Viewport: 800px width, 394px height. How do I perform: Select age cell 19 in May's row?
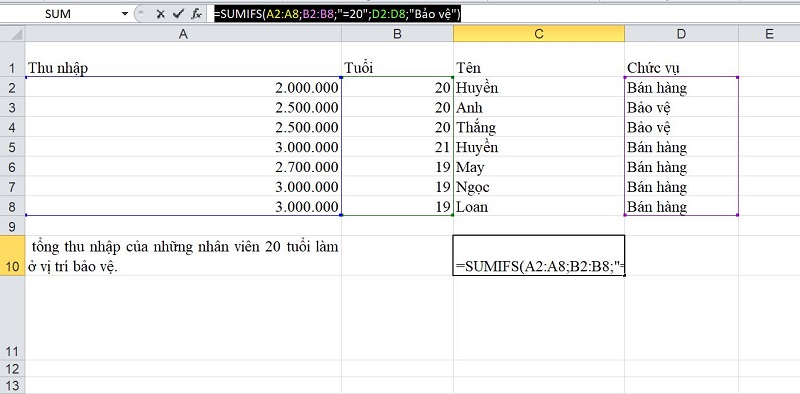397,167
